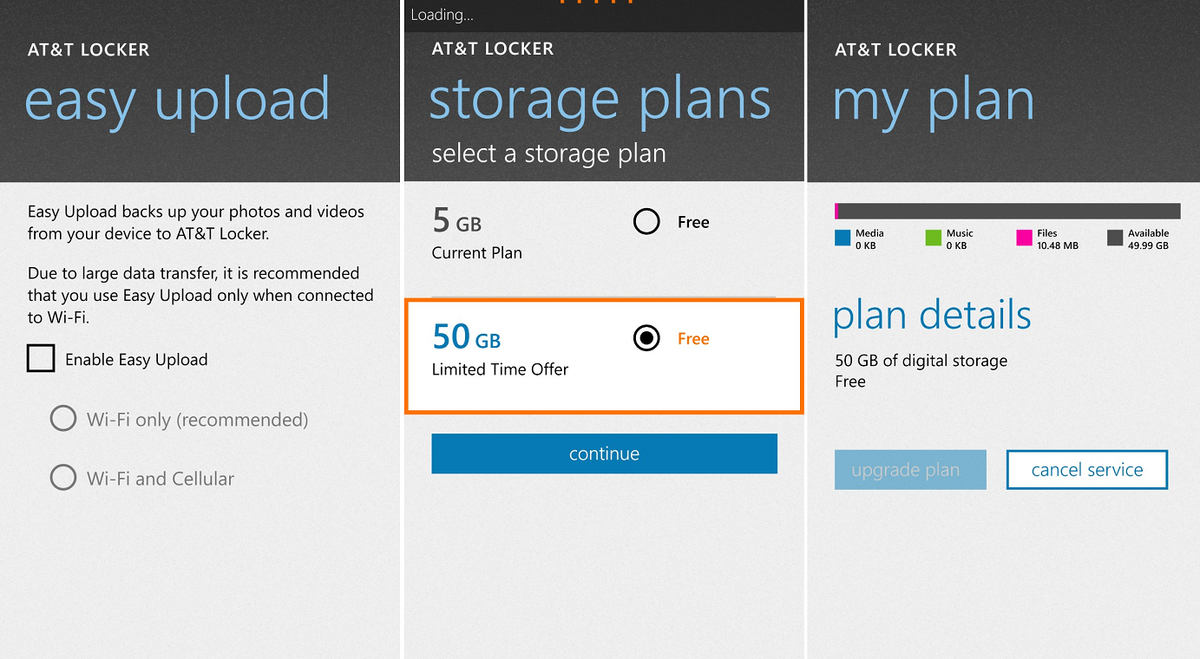
Task: Click the AT&T LOCKER header on my plan screen
Action: 895,48
